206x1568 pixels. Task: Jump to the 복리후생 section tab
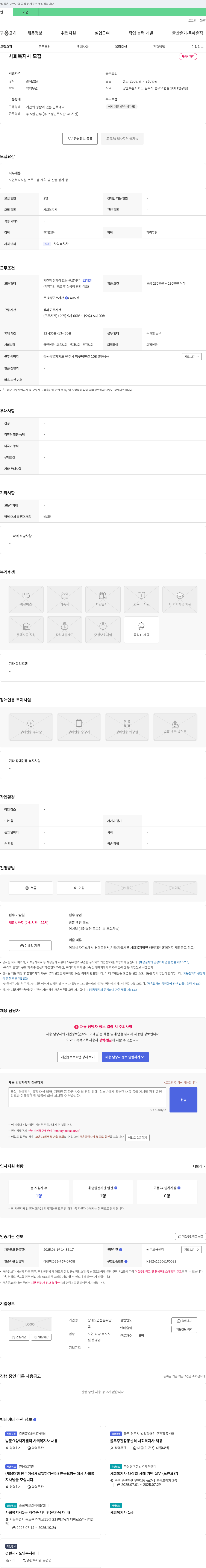tap(121, 47)
